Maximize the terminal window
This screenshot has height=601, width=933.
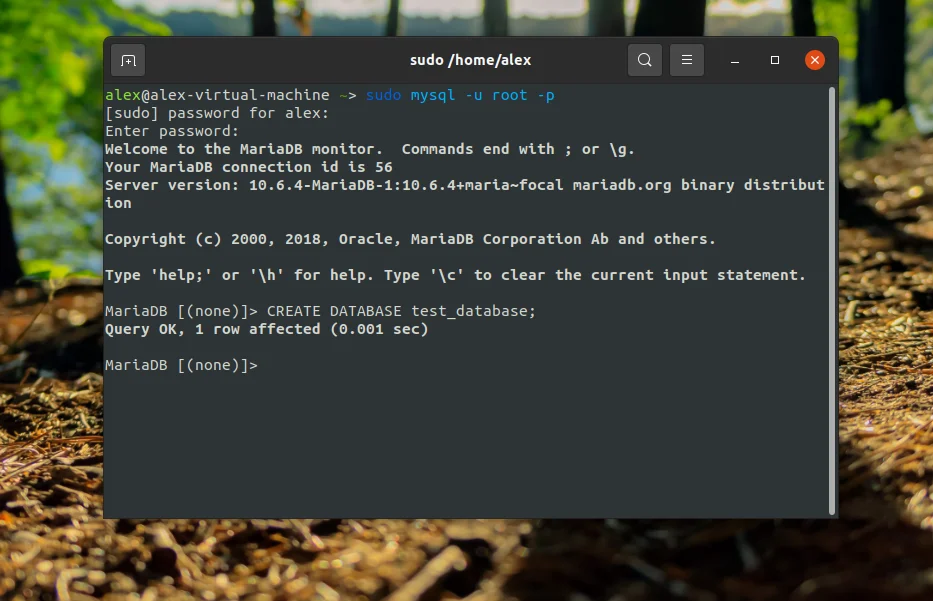tap(775, 60)
